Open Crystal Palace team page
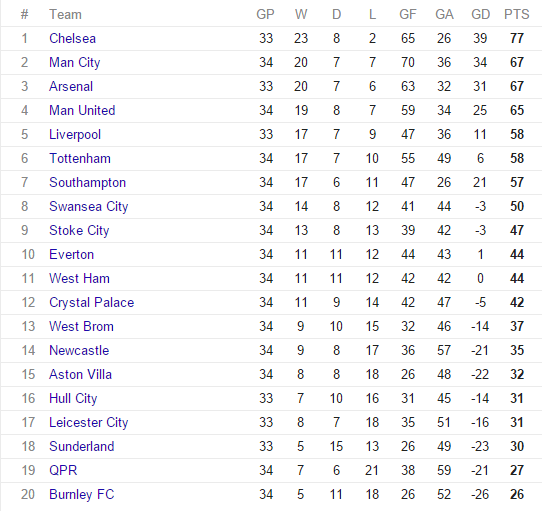Screen dimensions: 542x511 pos(92,303)
